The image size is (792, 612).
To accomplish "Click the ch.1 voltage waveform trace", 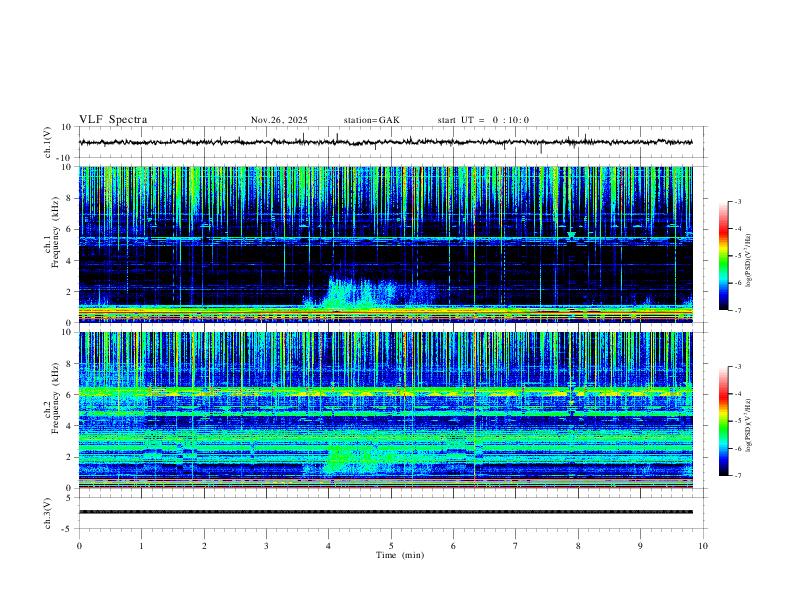I will tap(385, 142).
